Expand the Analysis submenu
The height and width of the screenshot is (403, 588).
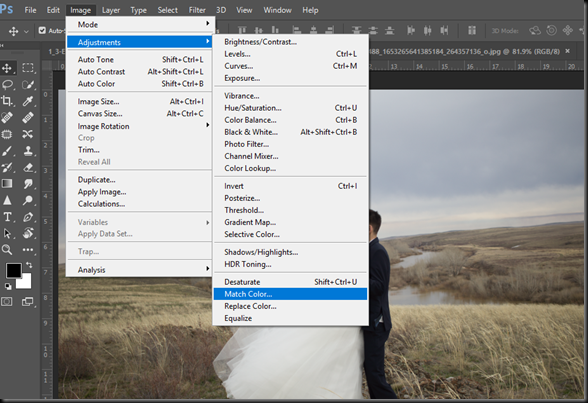pyautogui.click(x=139, y=270)
